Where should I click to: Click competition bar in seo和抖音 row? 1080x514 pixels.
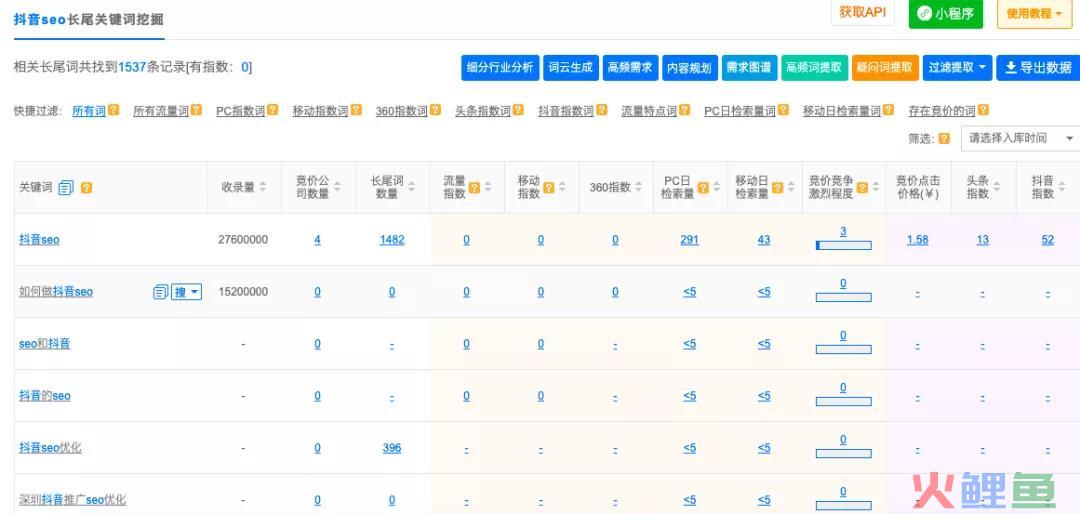tap(843, 349)
